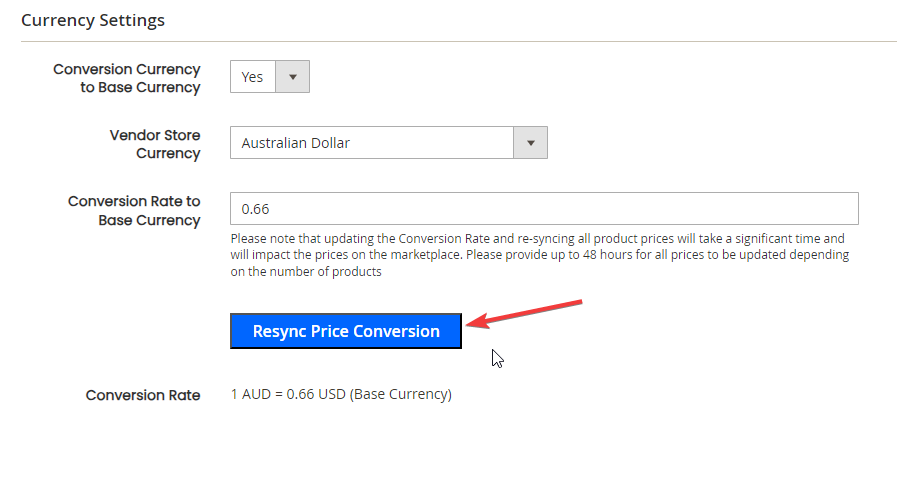Click the Conversion Rate to Base Currency label
The width and height of the screenshot is (897, 491).
[x=134, y=211]
